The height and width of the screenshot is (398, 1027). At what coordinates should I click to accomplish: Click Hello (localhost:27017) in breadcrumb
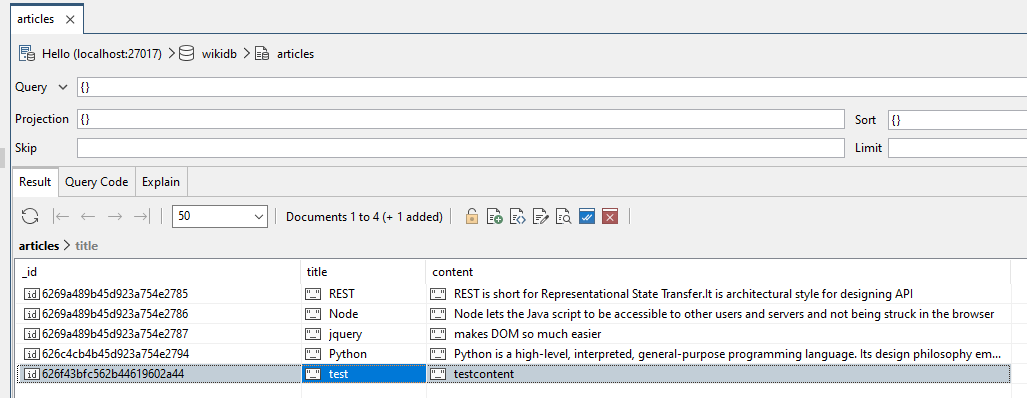(102, 54)
